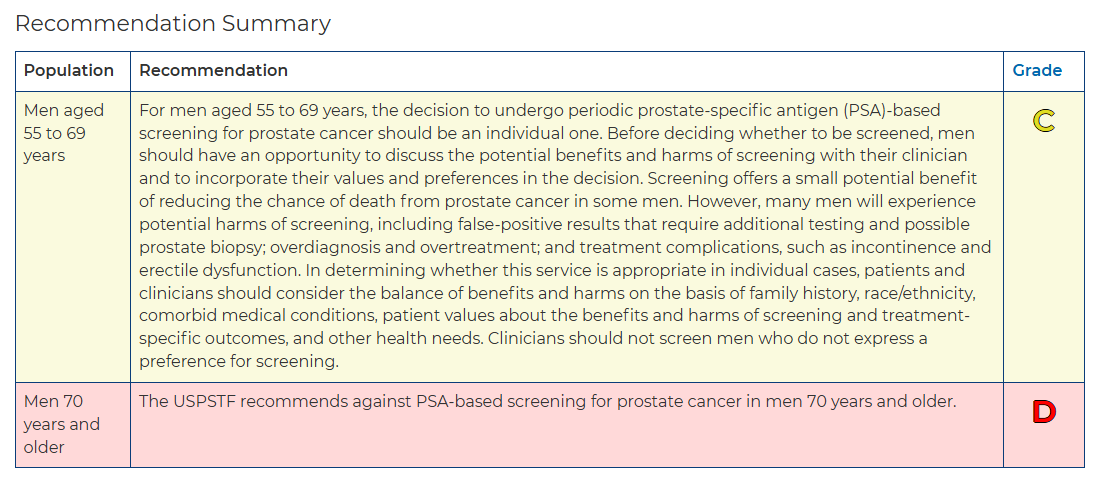Open the Grade column header link
Viewport: 1096px width, 487px height.
[1037, 70]
